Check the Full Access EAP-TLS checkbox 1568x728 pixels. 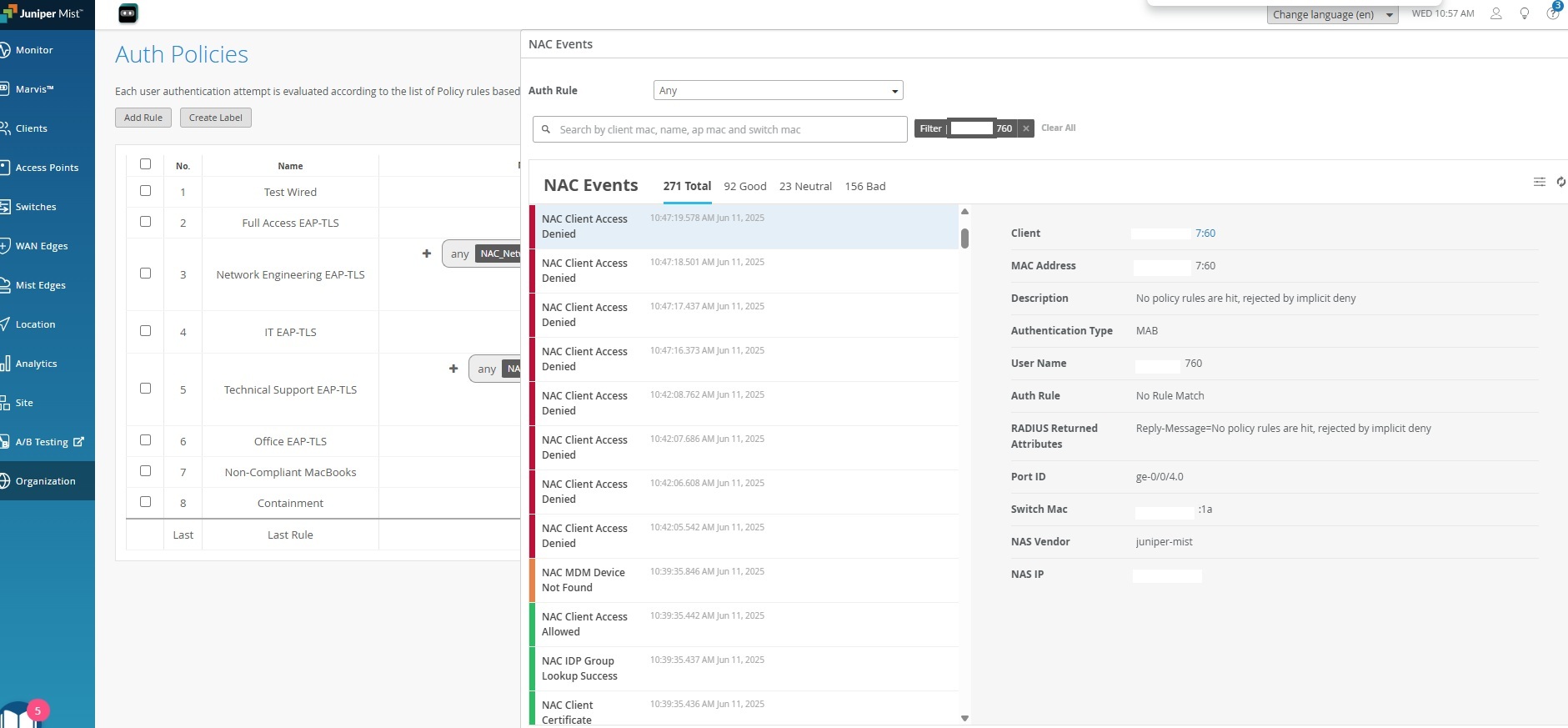click(145, 222)
